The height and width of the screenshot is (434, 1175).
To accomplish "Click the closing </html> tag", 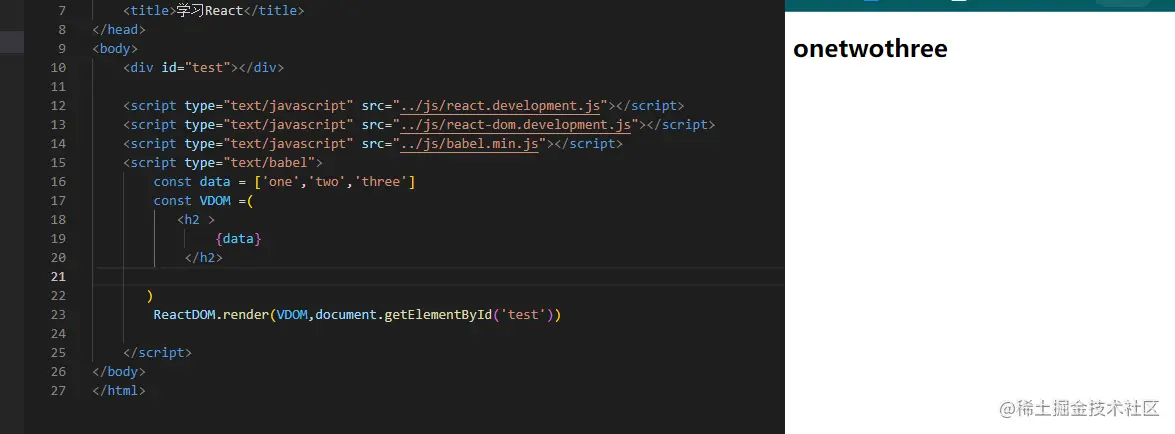I will (x=119, y=391).
